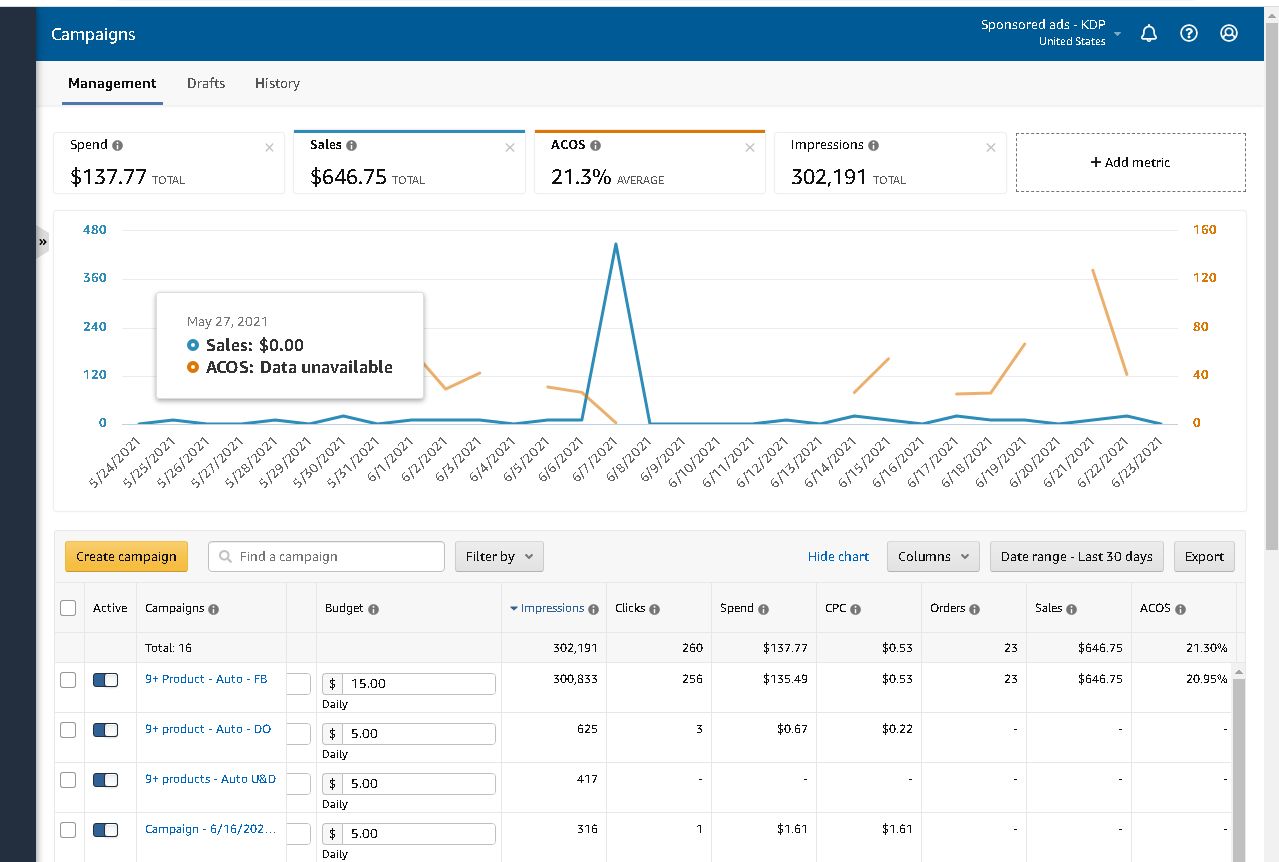Click the info icon next to Spend metric
Screen dimensions: 1279x862
118,146
